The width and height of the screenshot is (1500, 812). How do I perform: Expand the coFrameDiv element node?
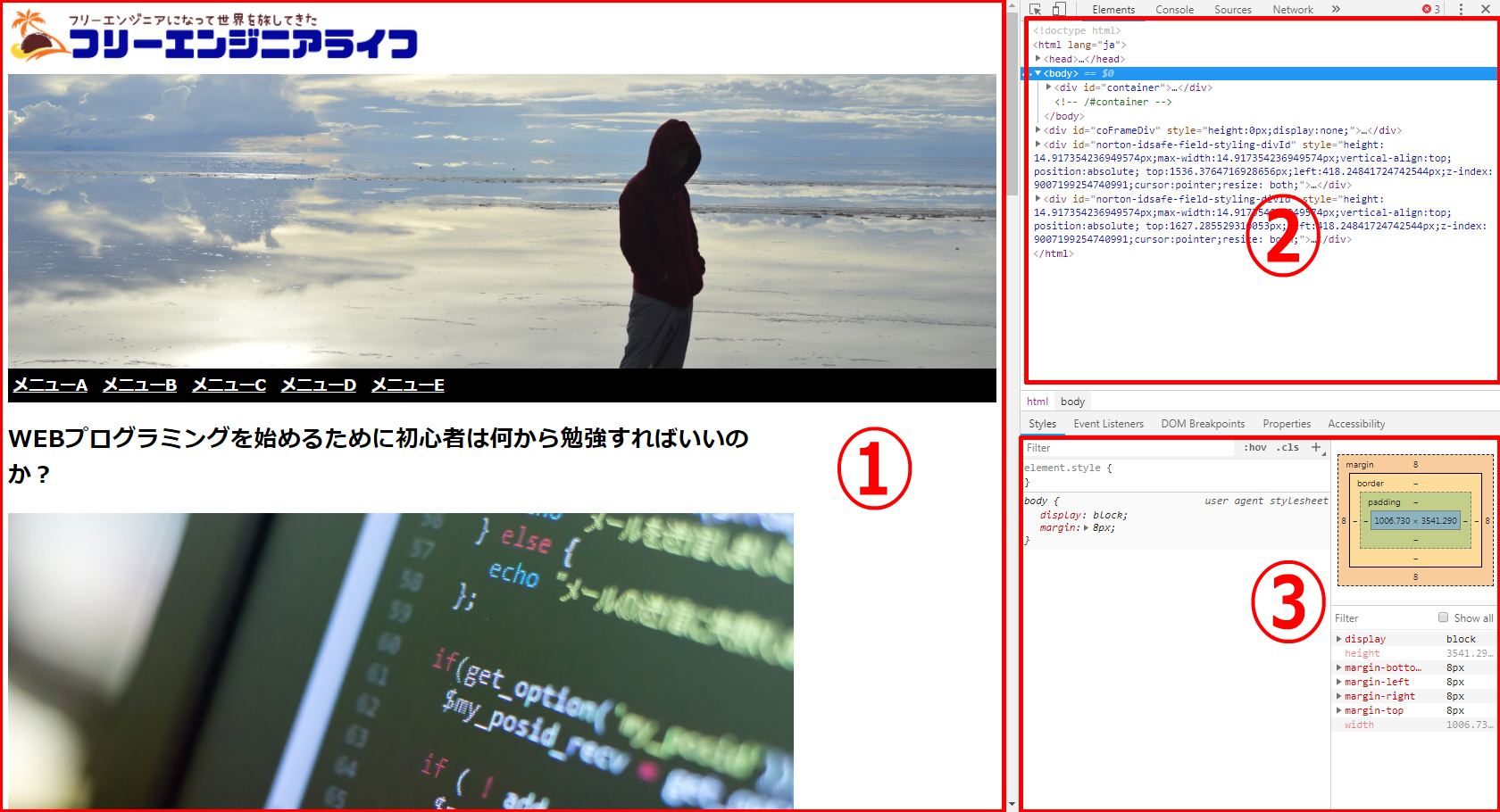(x=1038, y=130)
